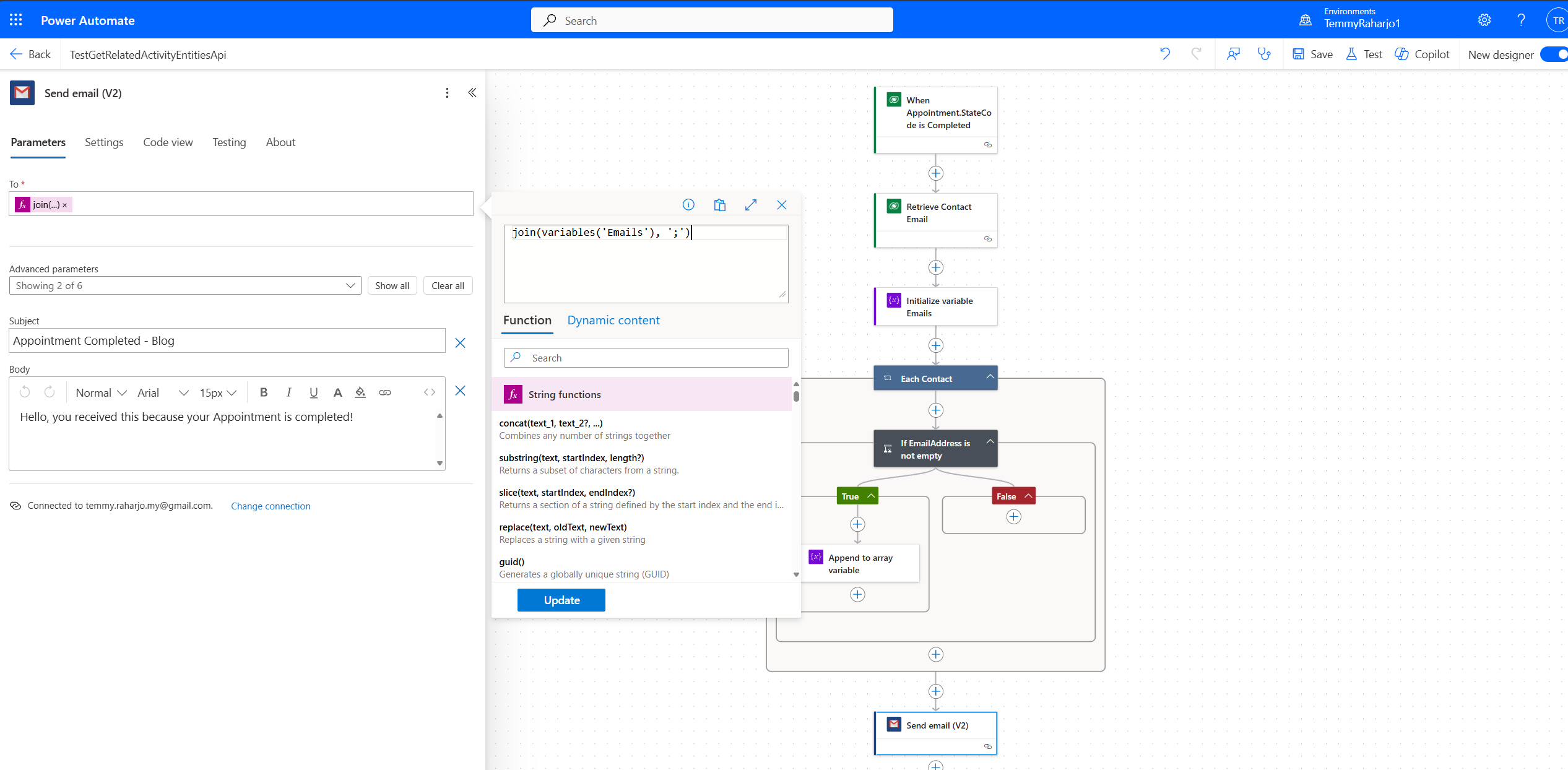The height and width of the screenshot is (770, 1568).
Task: Click the Back button
Action: (x=31, y=54)
